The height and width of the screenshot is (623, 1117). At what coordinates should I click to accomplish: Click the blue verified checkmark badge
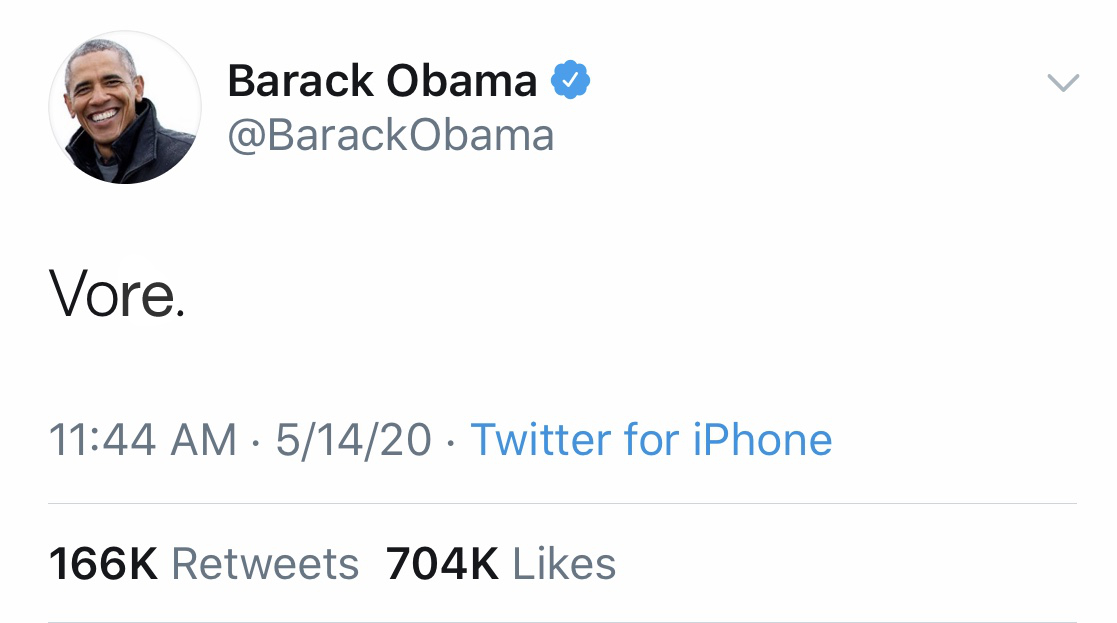tap(571, 81)
